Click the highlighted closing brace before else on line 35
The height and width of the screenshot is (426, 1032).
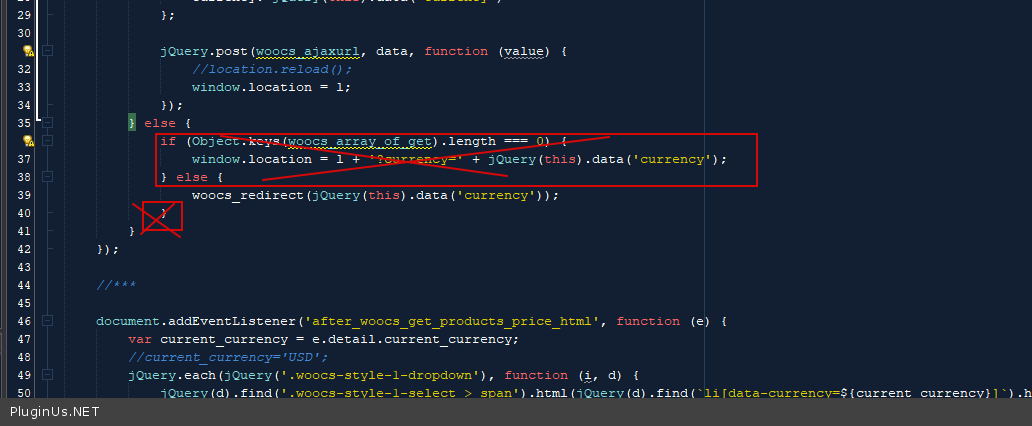[x=132, y=123]
